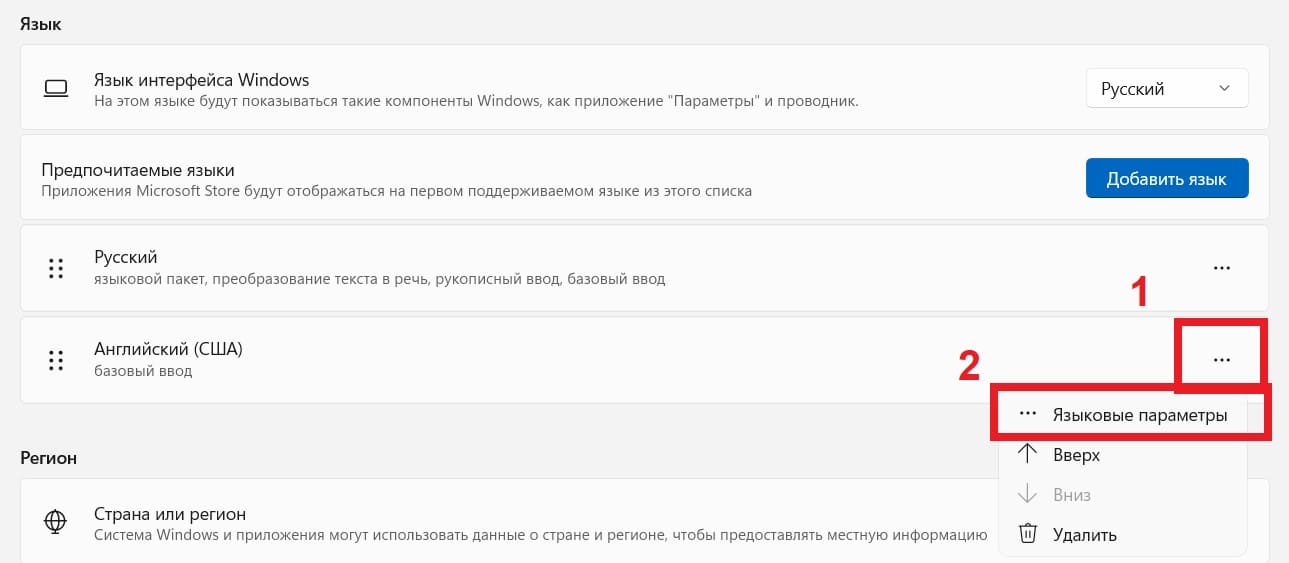
Task: Click the up arrow icon beside Вверх
Action: coord(1026,455)
